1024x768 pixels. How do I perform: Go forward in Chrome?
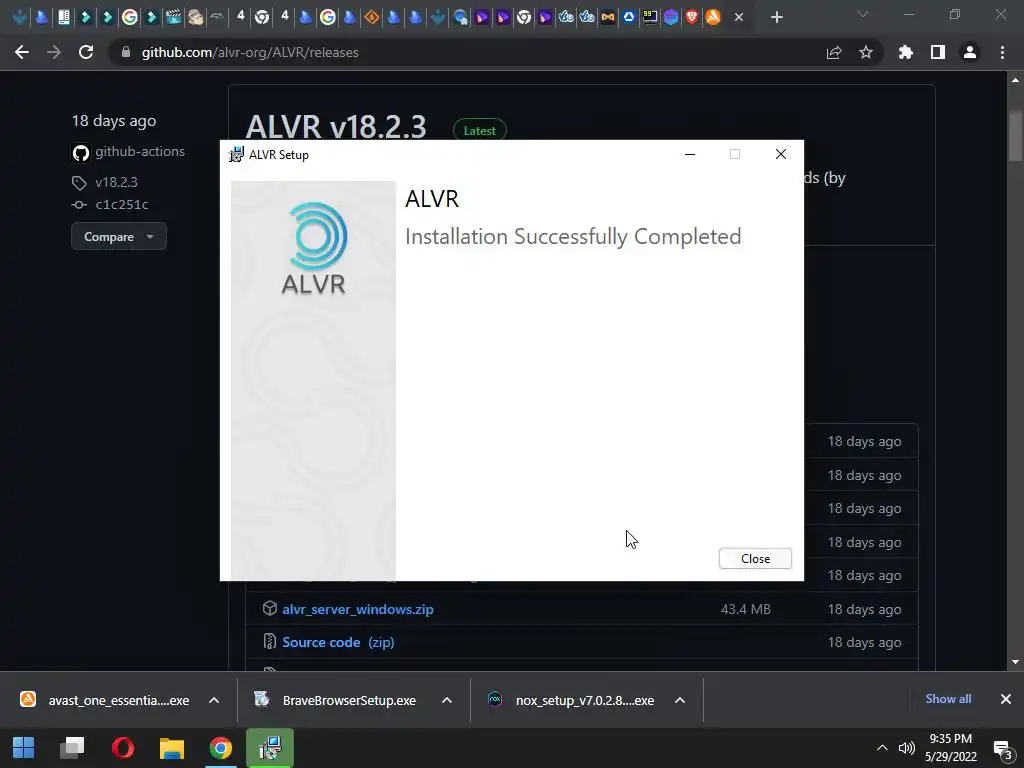coord(54,52)
